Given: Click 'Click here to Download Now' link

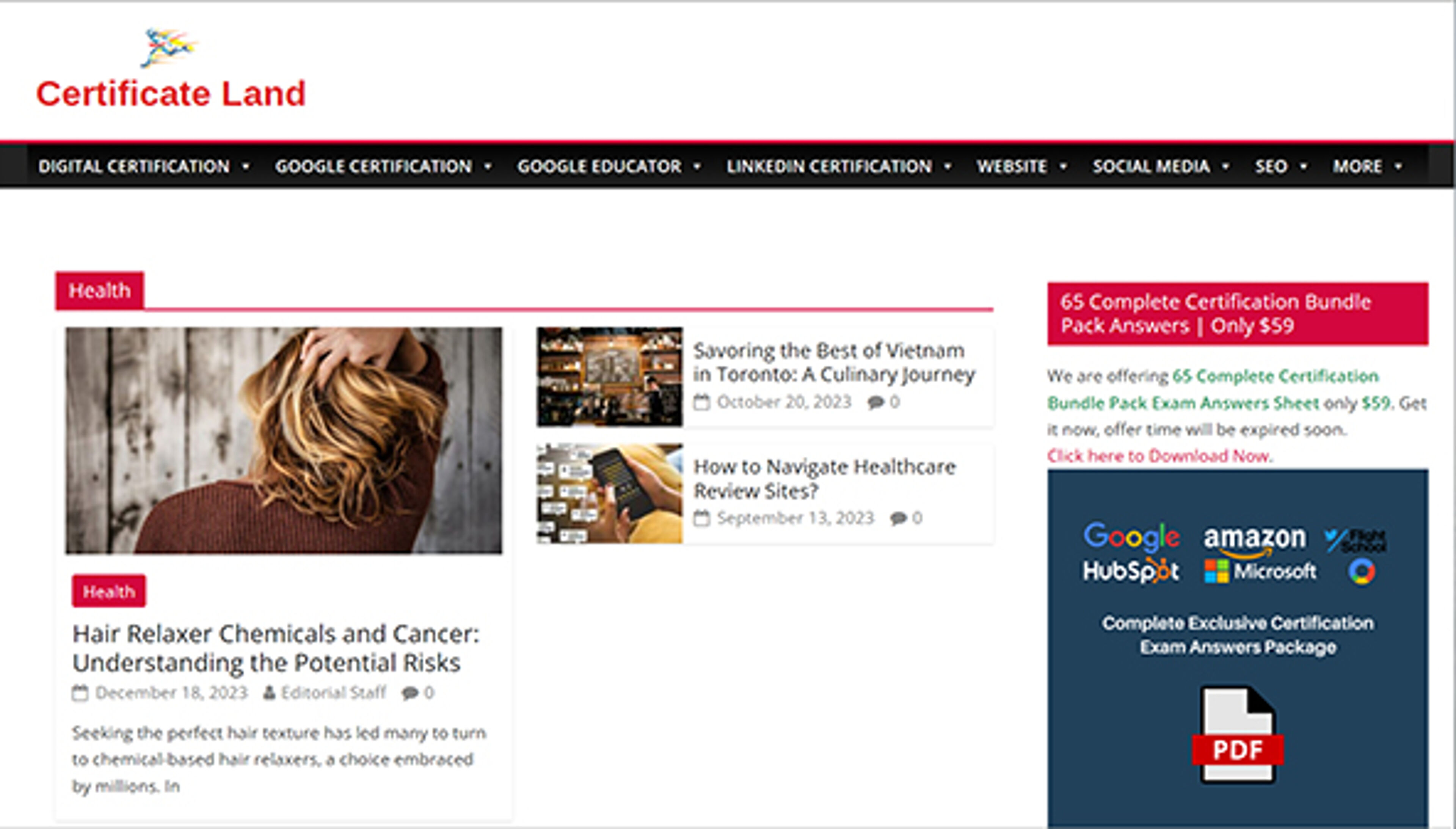Looking at the screenshot, I should pos(1159,456).
